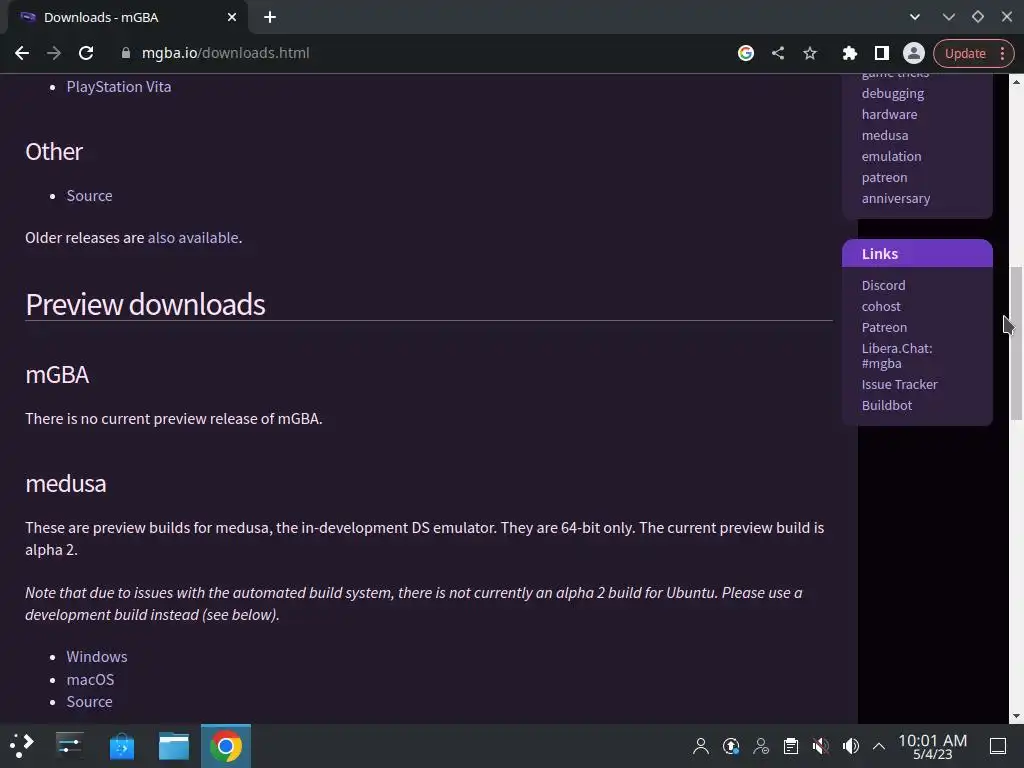Share this page using share icon
The image size is (1024, 768).
[x=778, y=53]
